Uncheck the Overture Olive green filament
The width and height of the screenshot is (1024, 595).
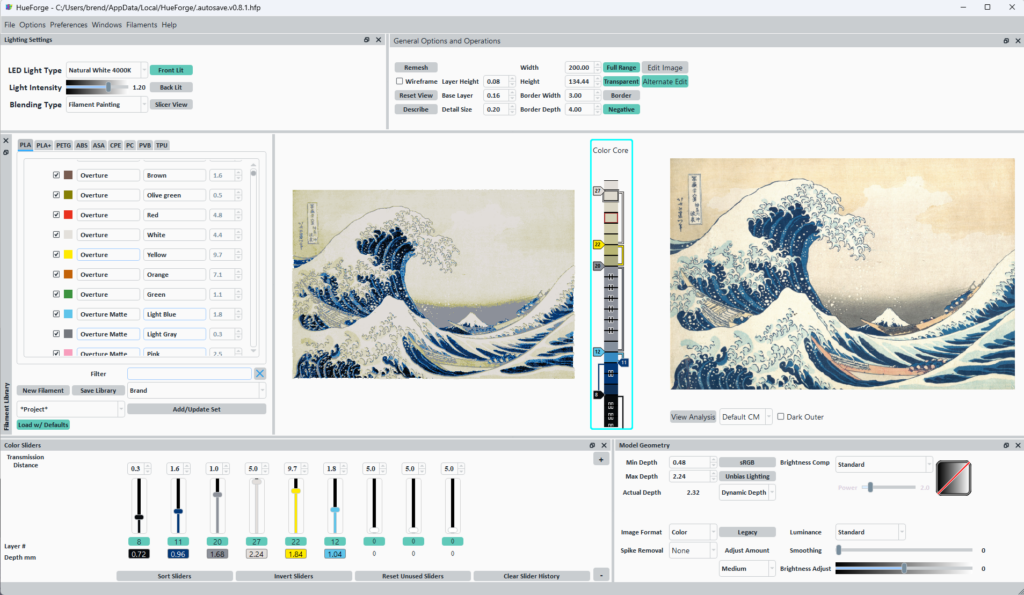56,195
